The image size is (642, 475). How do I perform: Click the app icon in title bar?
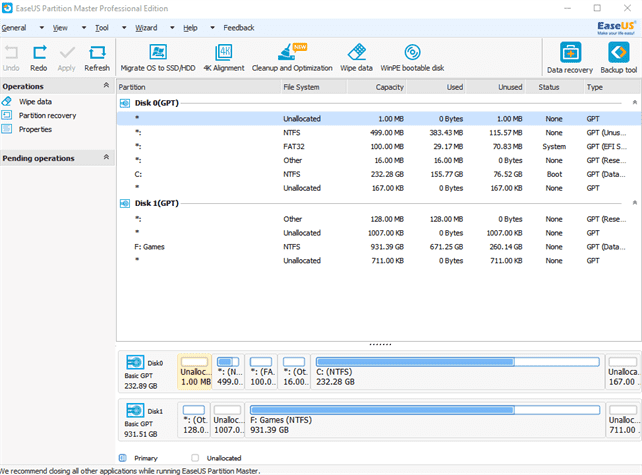pyautogui.click(x=7, y=8)
